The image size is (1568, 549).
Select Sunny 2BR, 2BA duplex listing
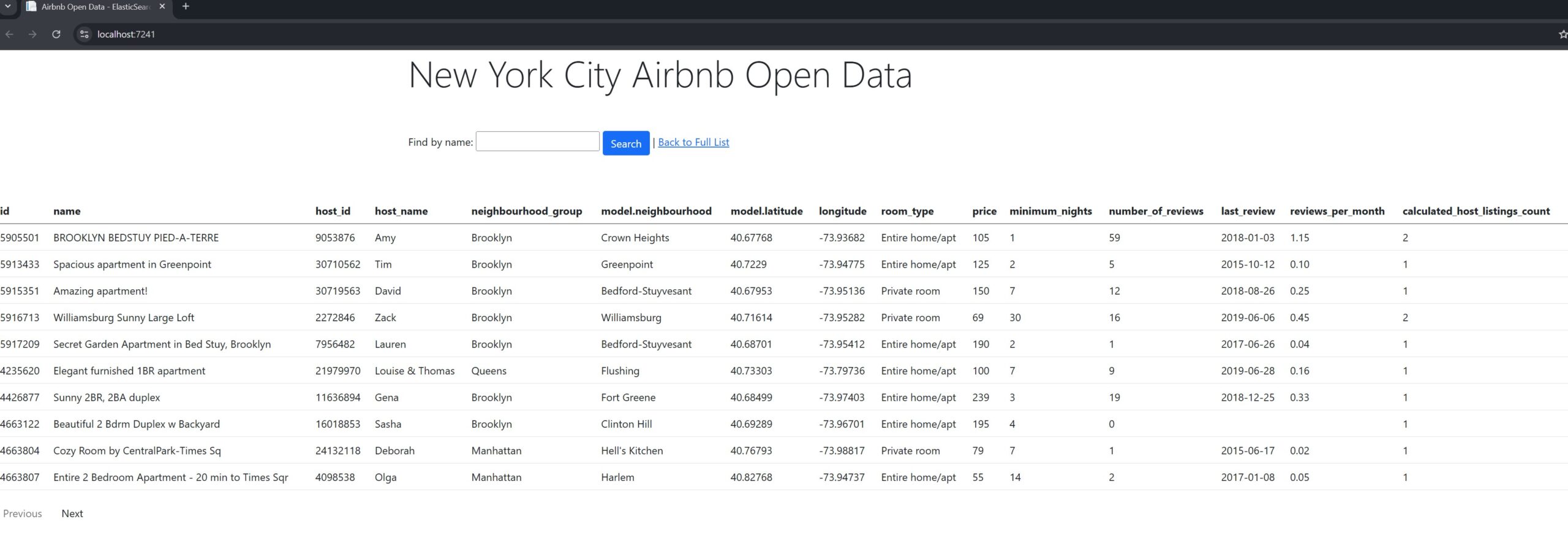tap(107, 397)
